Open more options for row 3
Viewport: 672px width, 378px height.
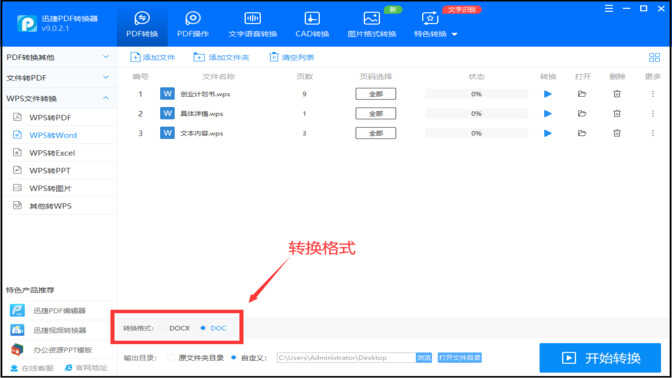coord(653,133)
